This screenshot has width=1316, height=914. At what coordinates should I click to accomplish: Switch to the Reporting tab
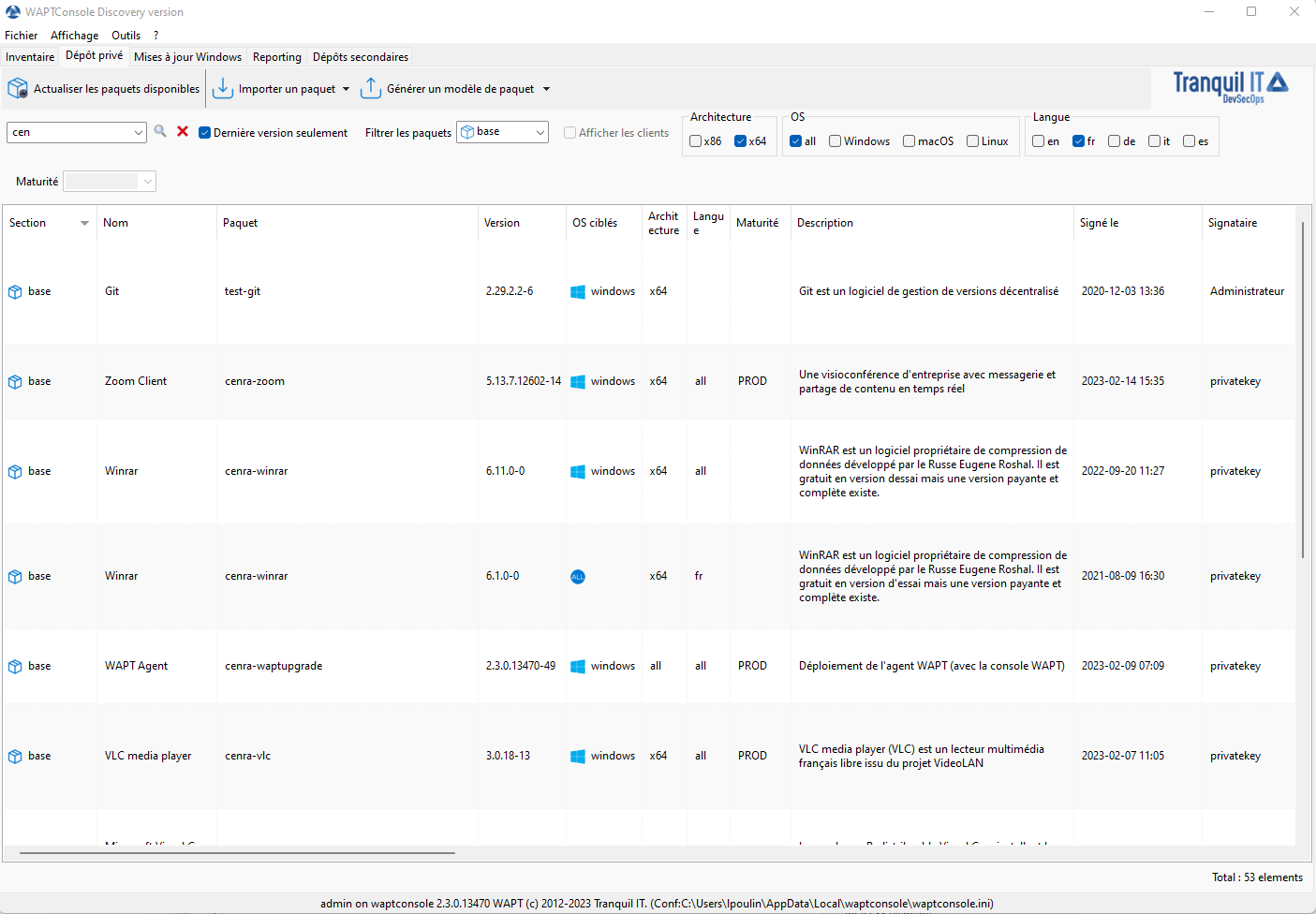coord(277,57)
